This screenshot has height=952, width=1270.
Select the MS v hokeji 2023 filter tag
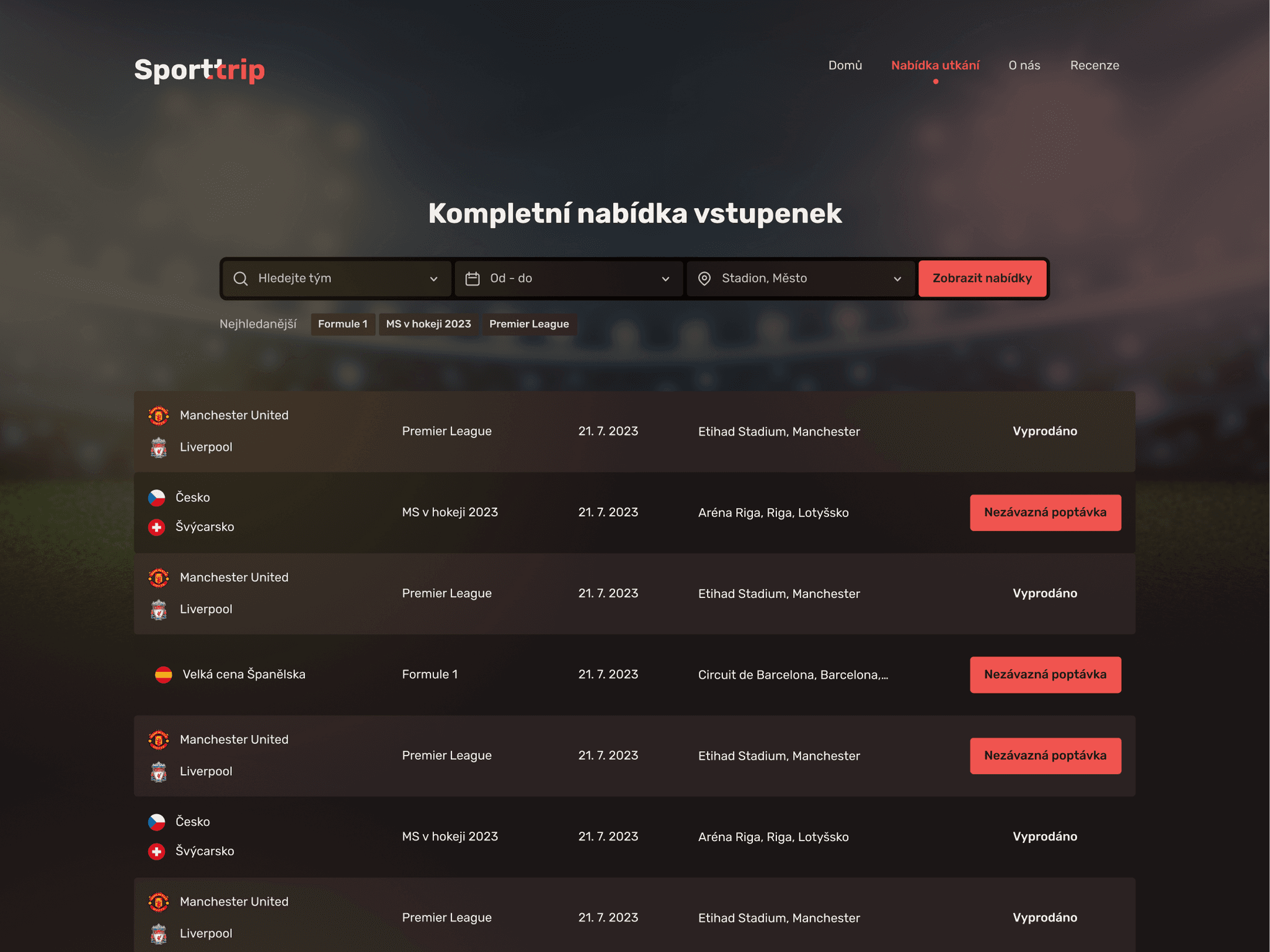[x=429, y=324]
